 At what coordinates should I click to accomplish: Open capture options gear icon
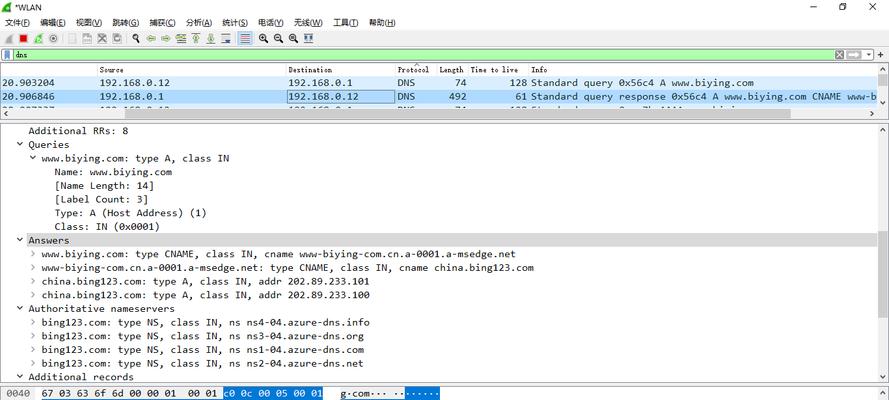click(x=53, y=39)
